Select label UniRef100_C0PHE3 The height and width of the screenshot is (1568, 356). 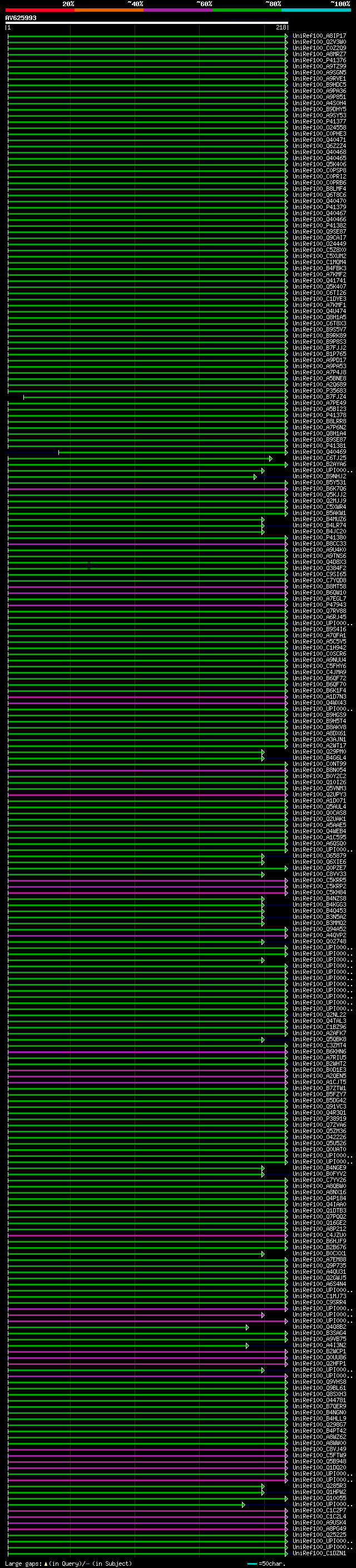(319, 134)
